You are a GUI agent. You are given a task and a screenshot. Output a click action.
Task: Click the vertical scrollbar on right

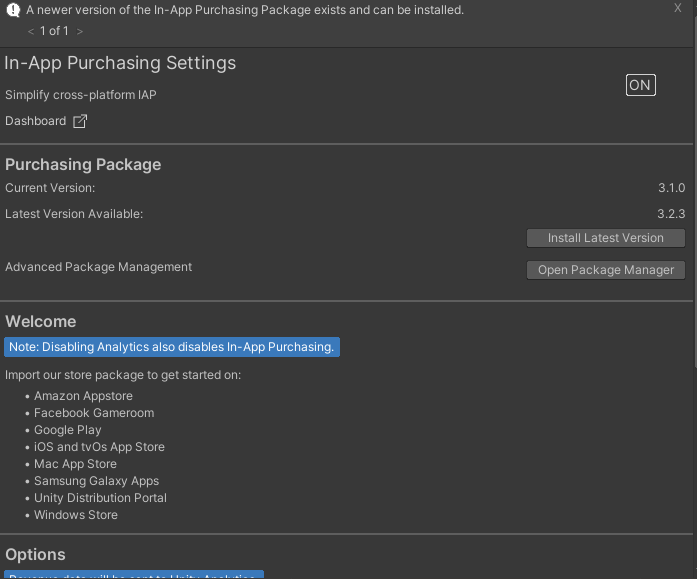click(695, 191)
